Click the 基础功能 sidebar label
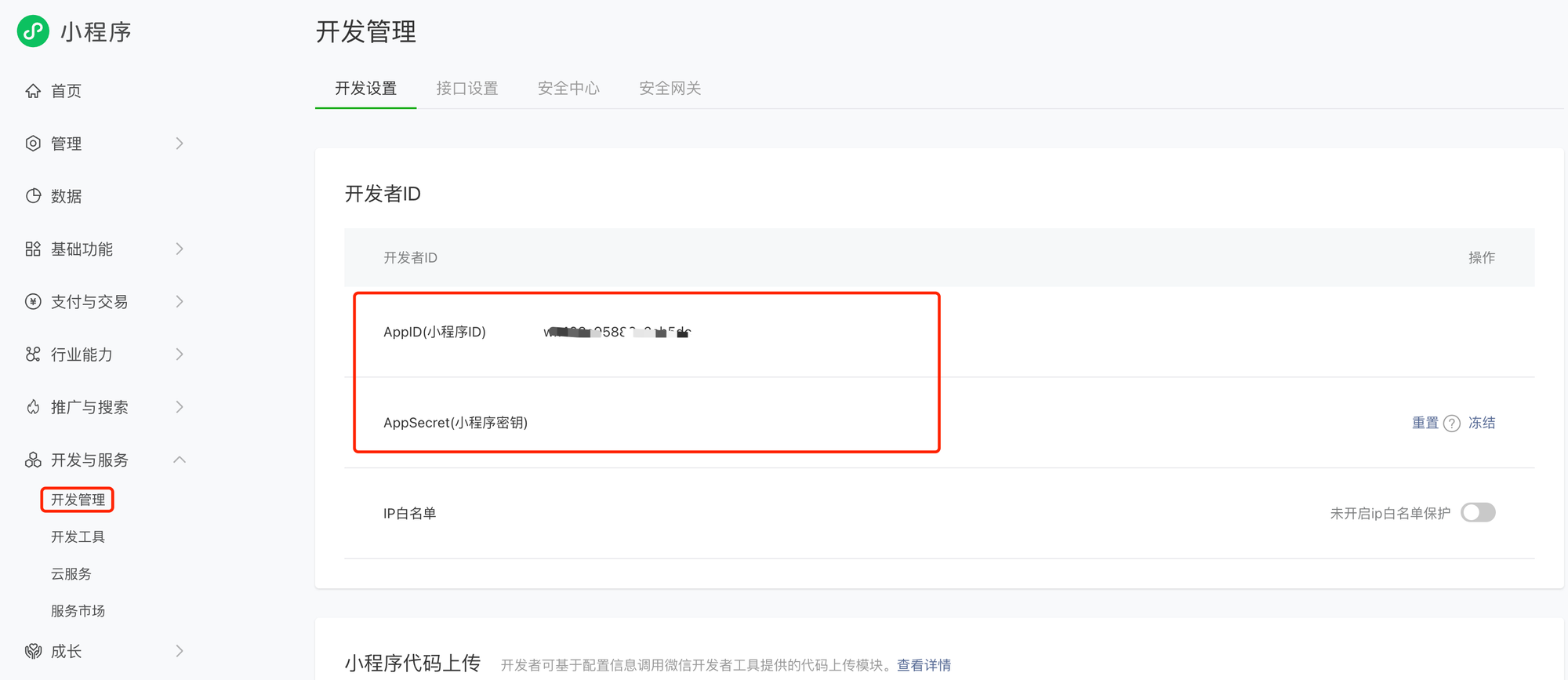Screen dimensions: 1568x680 [x=82, y=249]
